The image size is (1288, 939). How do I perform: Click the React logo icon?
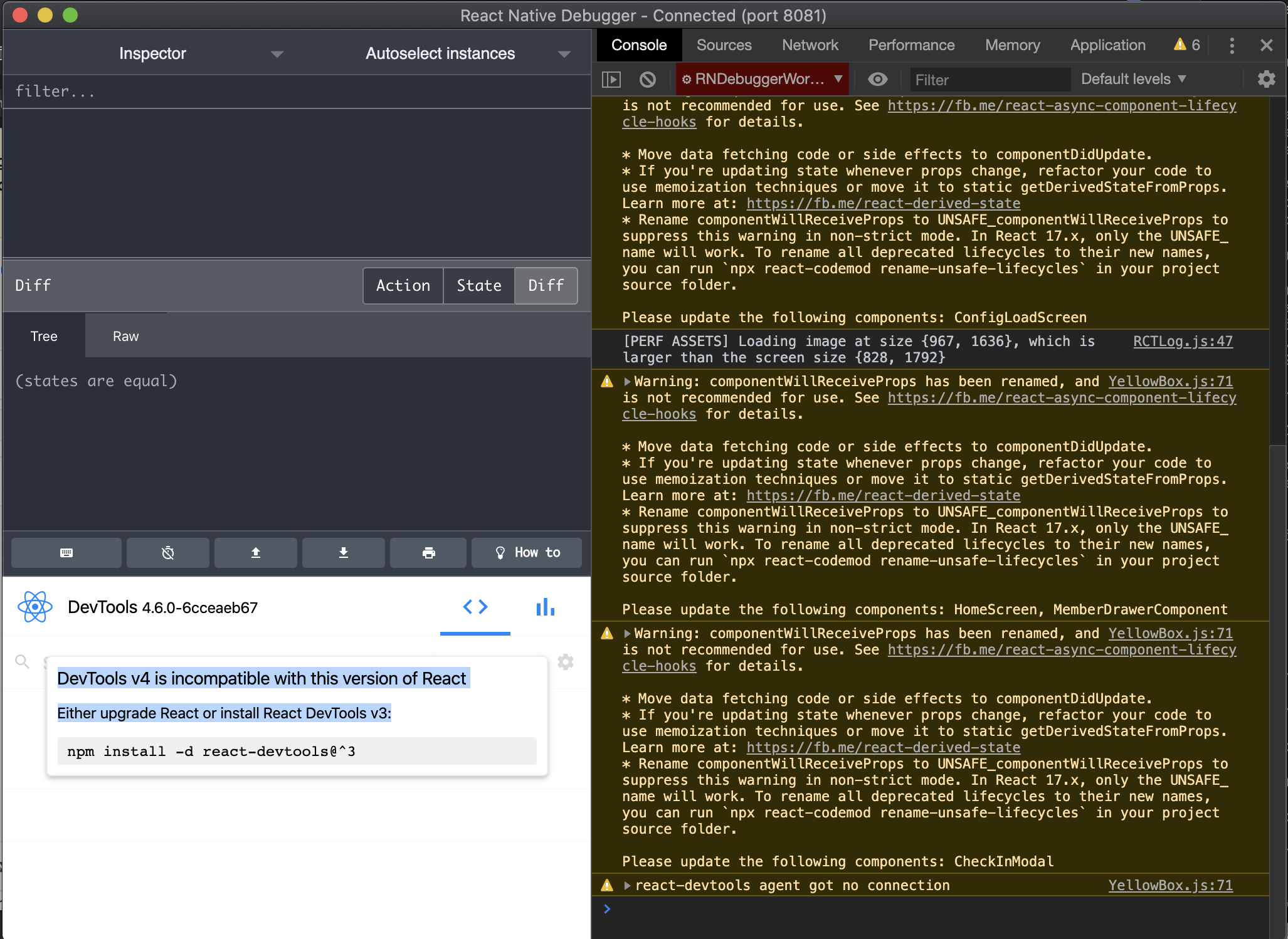(x=35, y=607)
